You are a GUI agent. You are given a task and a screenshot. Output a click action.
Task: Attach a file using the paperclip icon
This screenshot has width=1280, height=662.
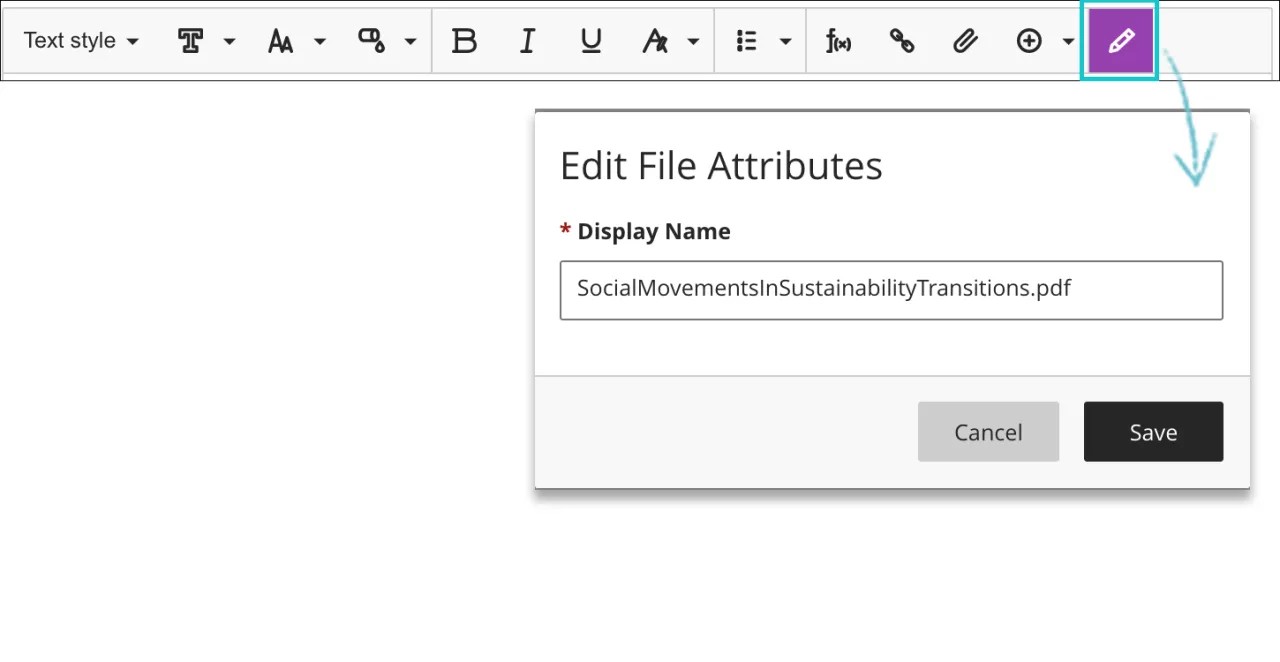click(965, 41)
